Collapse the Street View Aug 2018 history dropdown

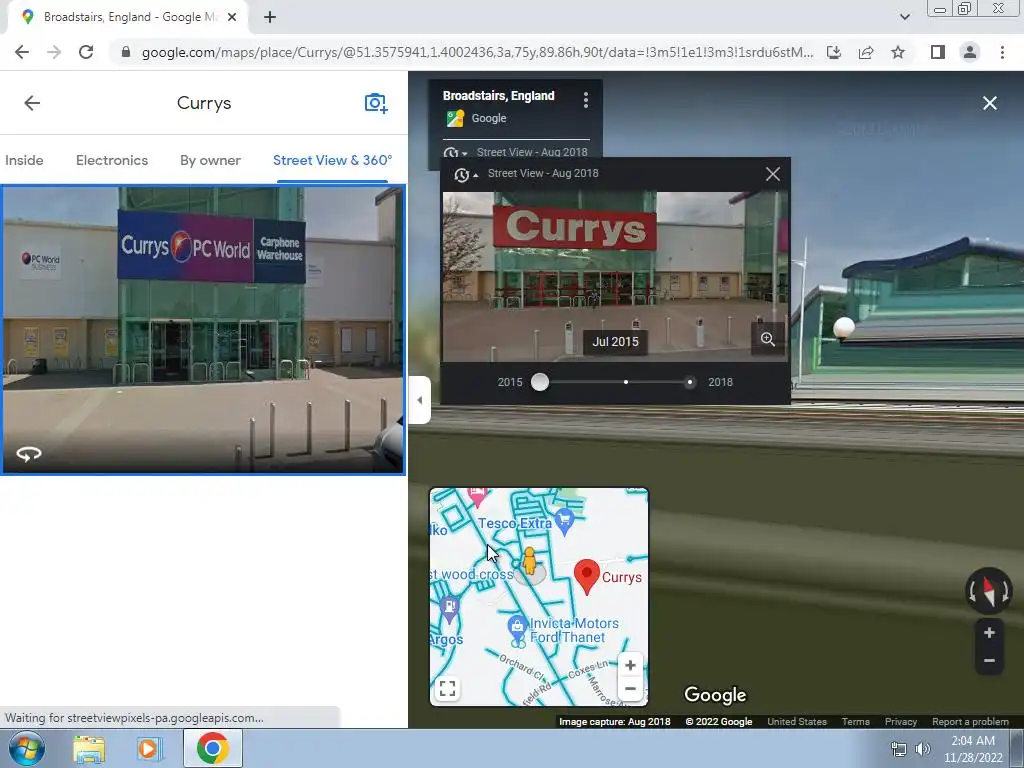coord(466,174)
